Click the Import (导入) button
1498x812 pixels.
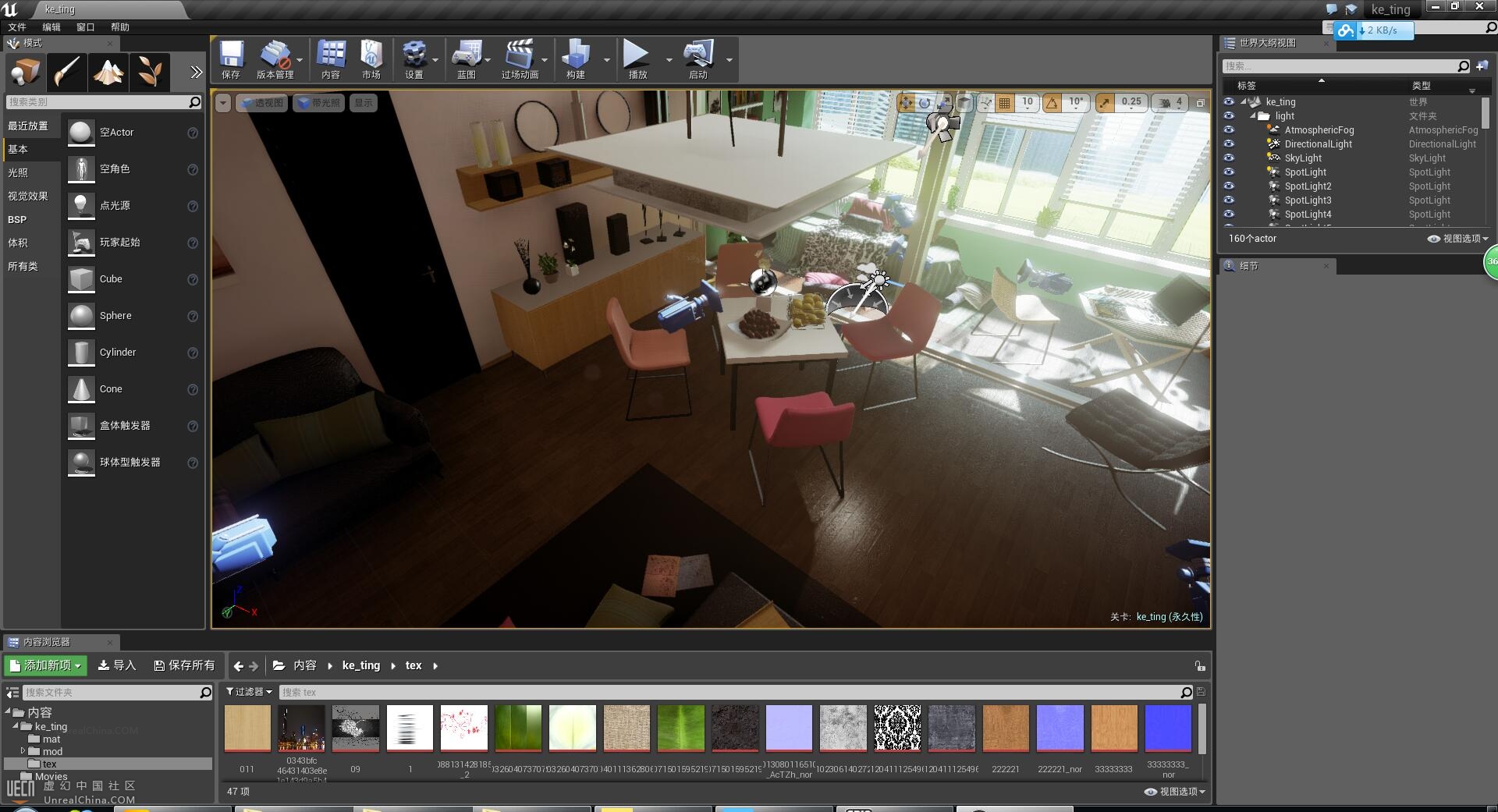pyautogui.click(x=117, y=665)
